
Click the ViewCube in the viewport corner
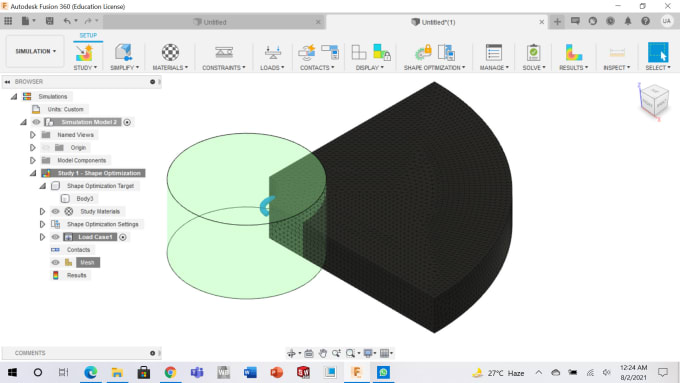pyautogui.click(x=654, y=101)
